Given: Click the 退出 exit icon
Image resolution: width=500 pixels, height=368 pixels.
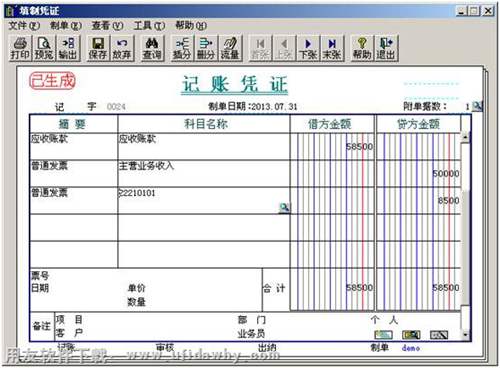Looking at the screenshot, I should (x=386, y=48).
